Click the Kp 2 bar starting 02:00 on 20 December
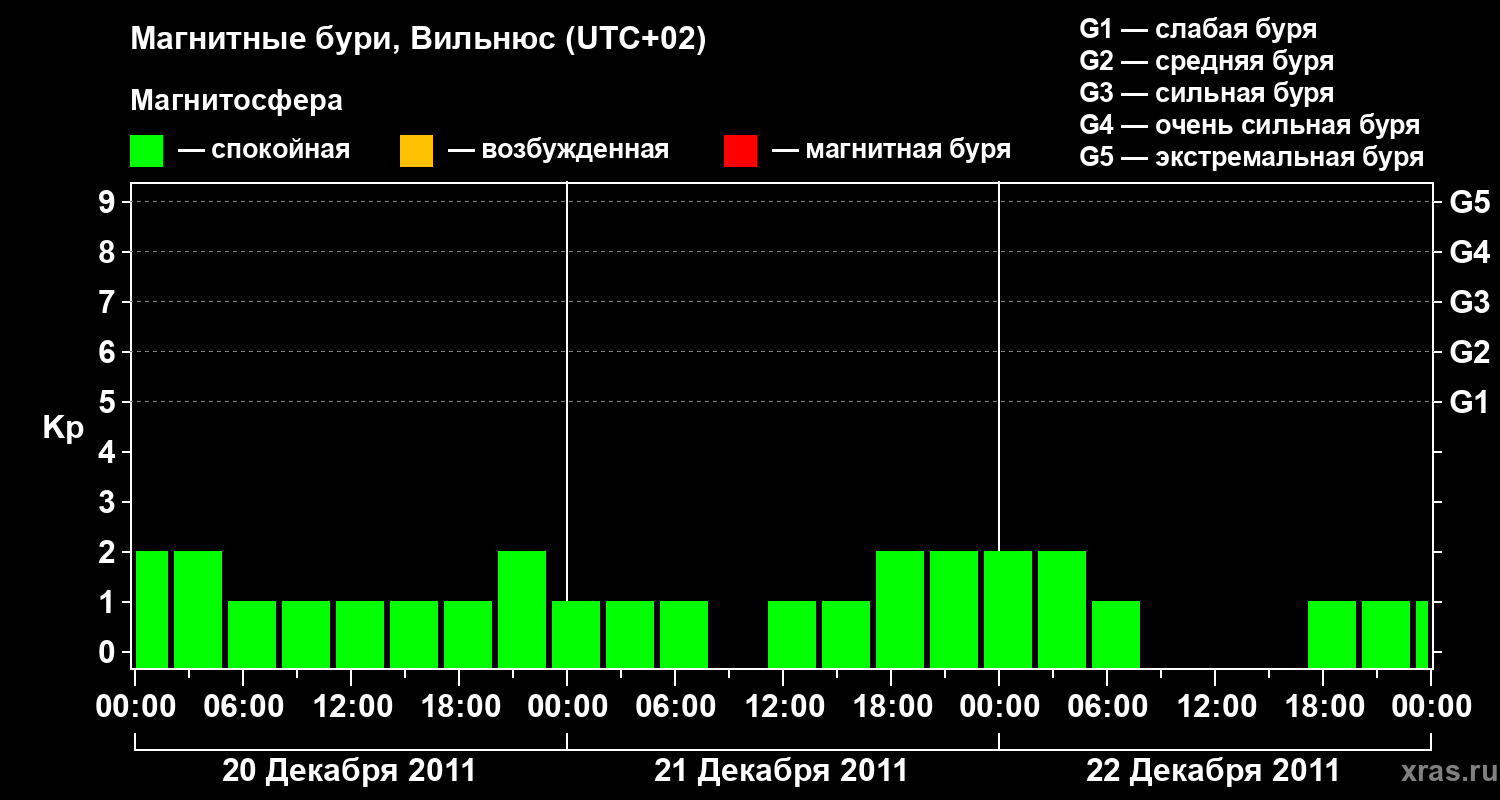Screen dimensions: 1500x800 [198, 609]
